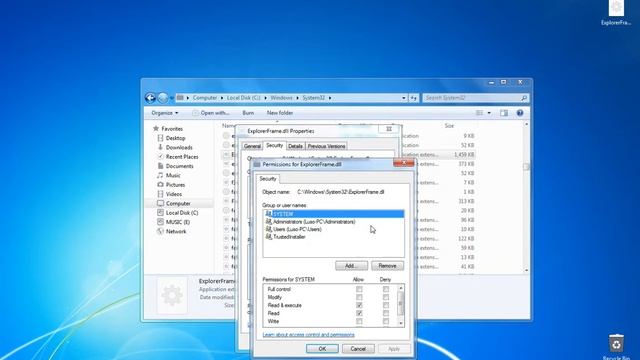Screen dimensions: 640x360
Task: Click Security tab in Permissions dialog
Action: (x=268, y=179)
